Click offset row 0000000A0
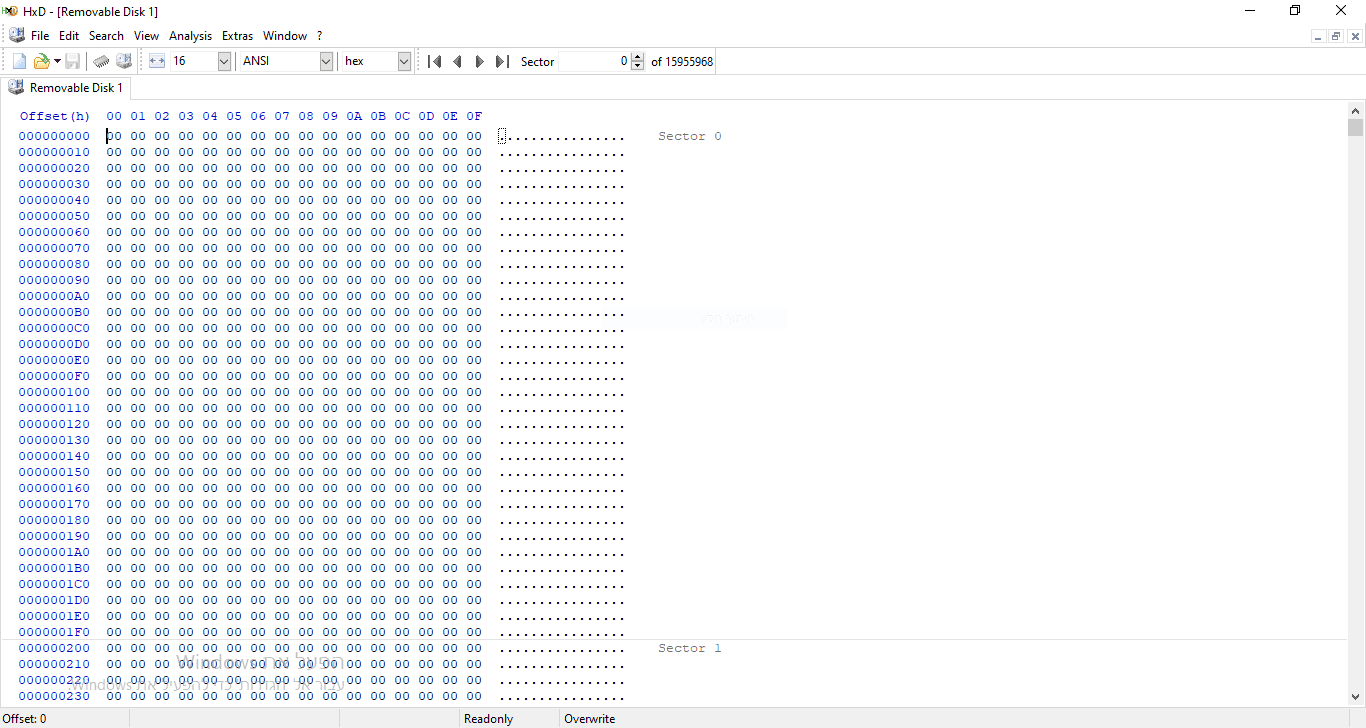The height and width of the screenshot is (728, 1366). [54, 296]
